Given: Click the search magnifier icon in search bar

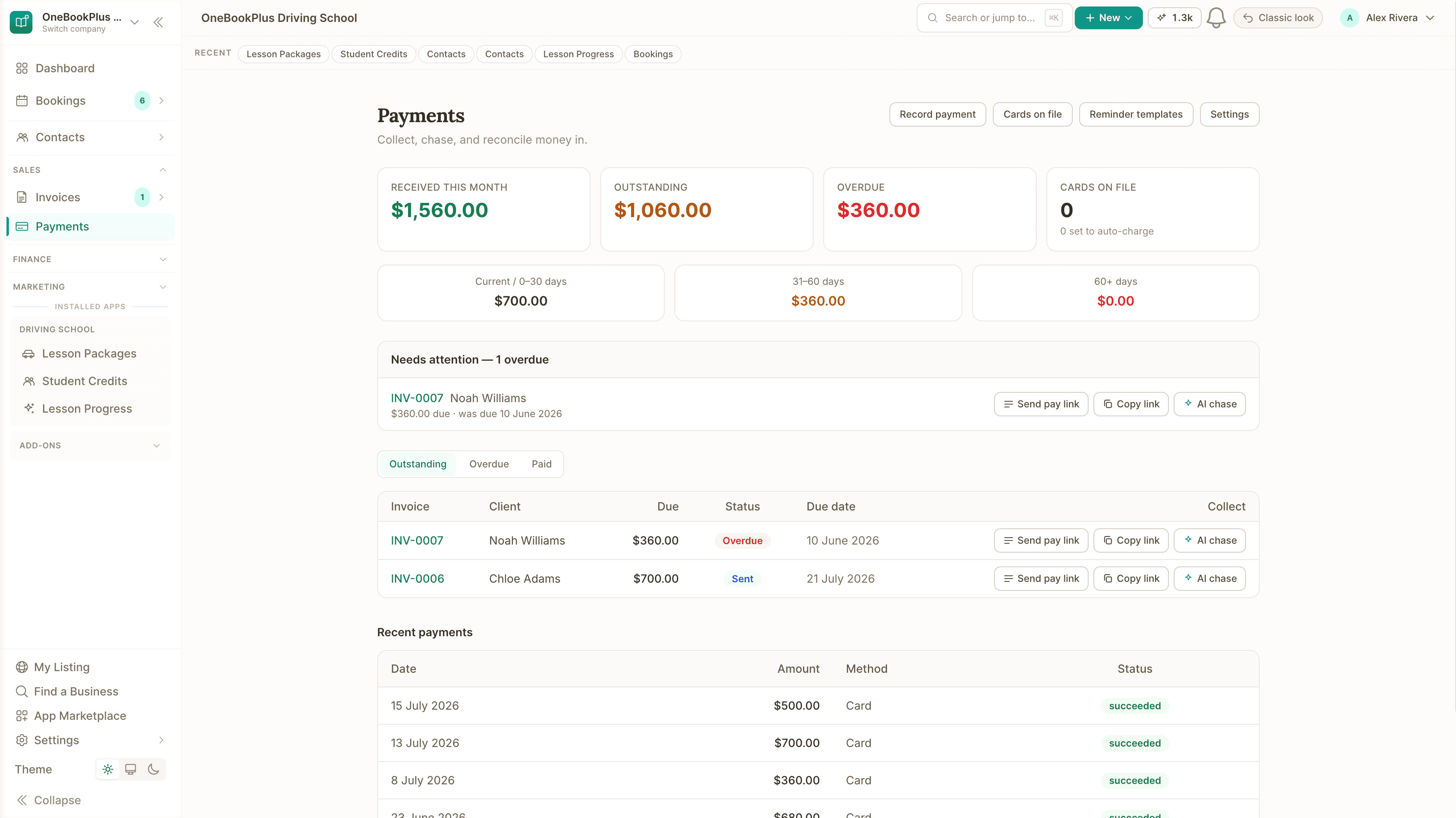Looking at the screenshot, I should [932, 18].
